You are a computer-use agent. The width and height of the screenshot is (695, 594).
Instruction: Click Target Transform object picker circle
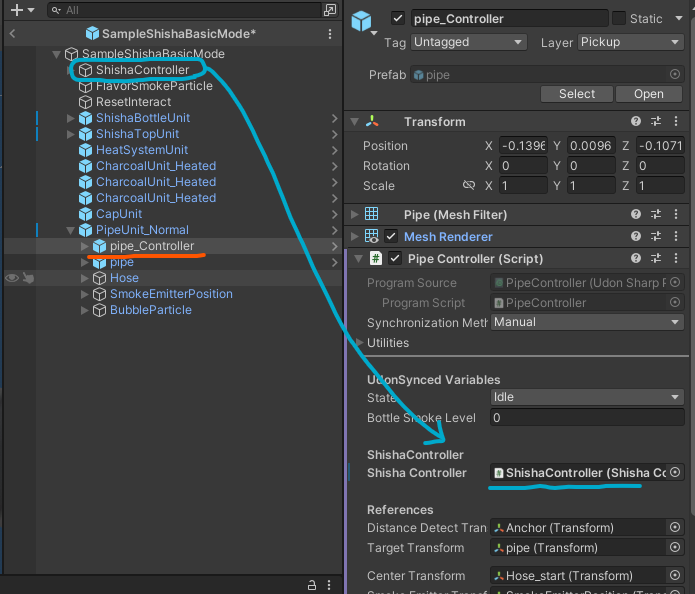(x=675, y=547)
